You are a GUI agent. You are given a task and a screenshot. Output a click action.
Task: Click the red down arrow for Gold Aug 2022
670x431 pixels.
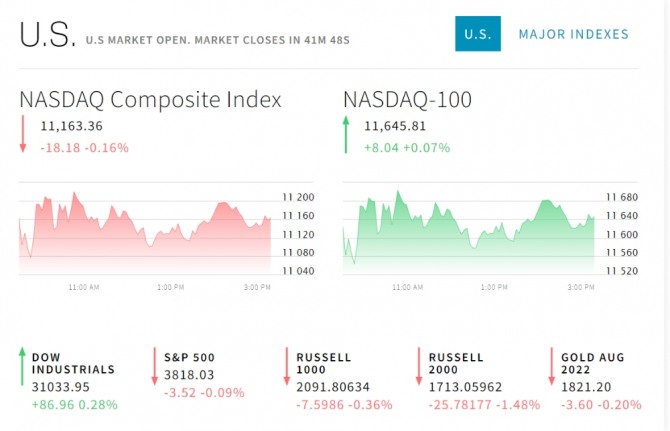click(x=551, y=366)
